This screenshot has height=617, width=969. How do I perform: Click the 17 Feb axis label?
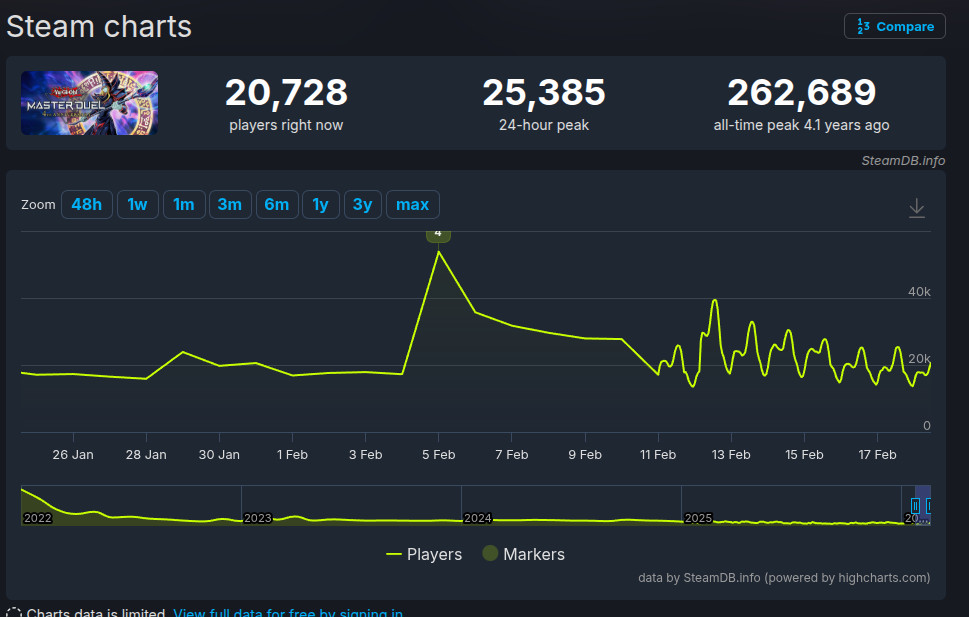(877, 454)
